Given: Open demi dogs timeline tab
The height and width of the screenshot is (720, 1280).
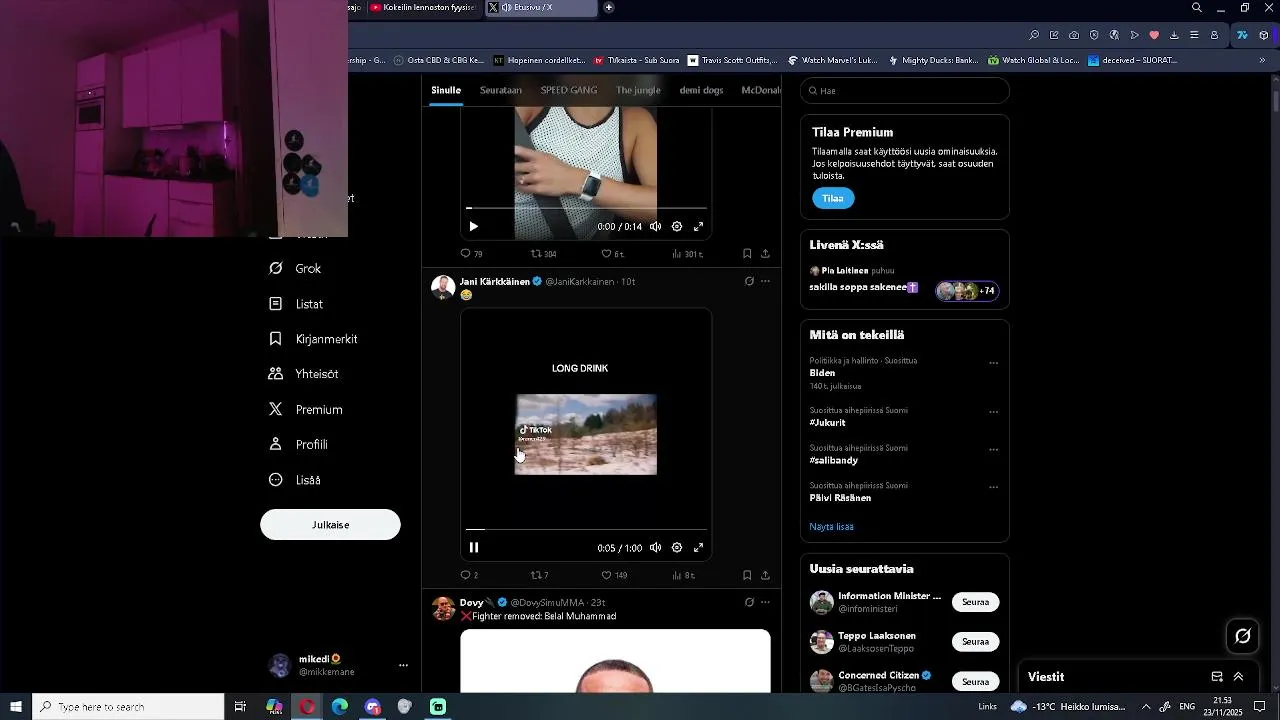Looking at the screenshot, I should click(x=701, y=90).
